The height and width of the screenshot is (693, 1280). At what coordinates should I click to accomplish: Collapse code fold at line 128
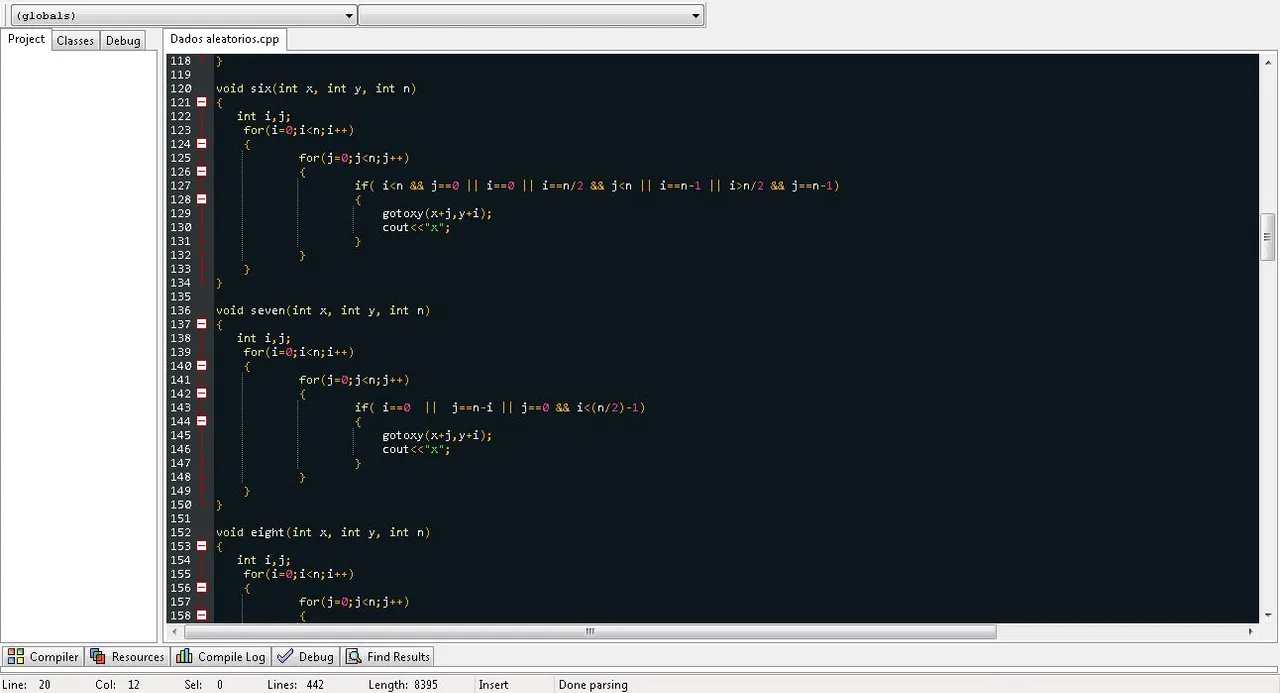(x=201, y=199)
